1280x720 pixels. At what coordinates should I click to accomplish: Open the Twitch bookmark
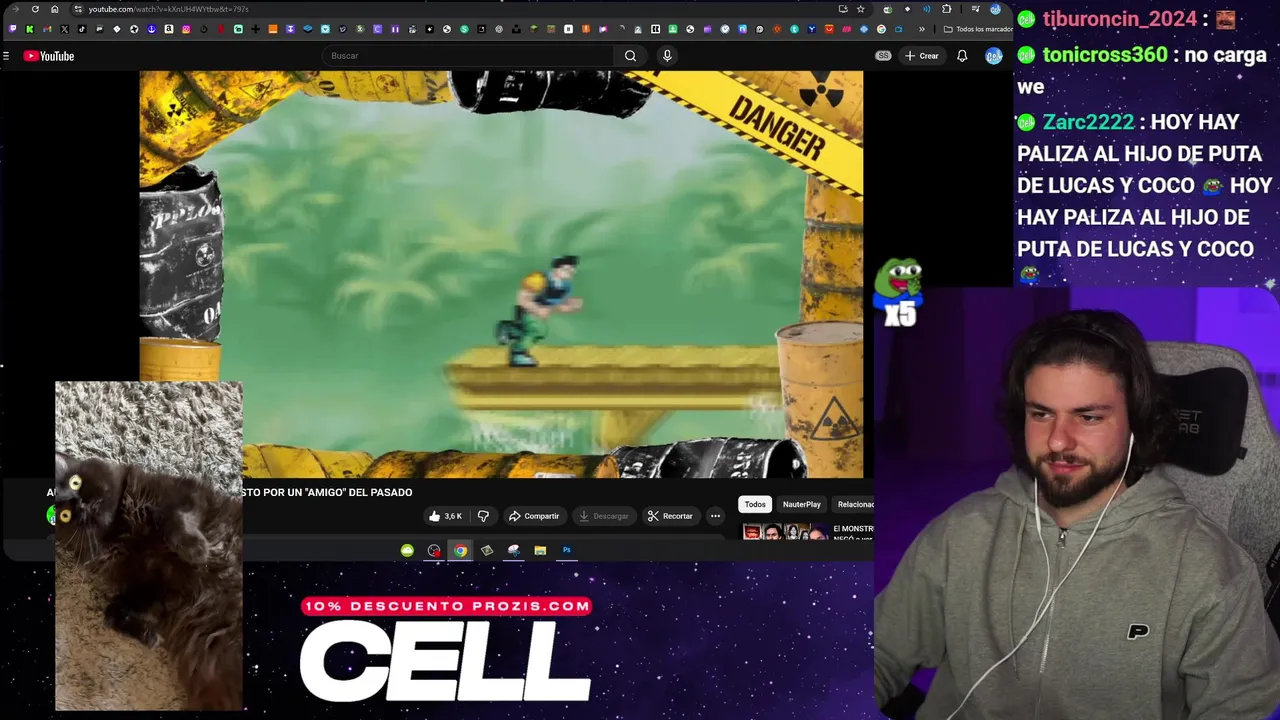(x=12, y=29)
